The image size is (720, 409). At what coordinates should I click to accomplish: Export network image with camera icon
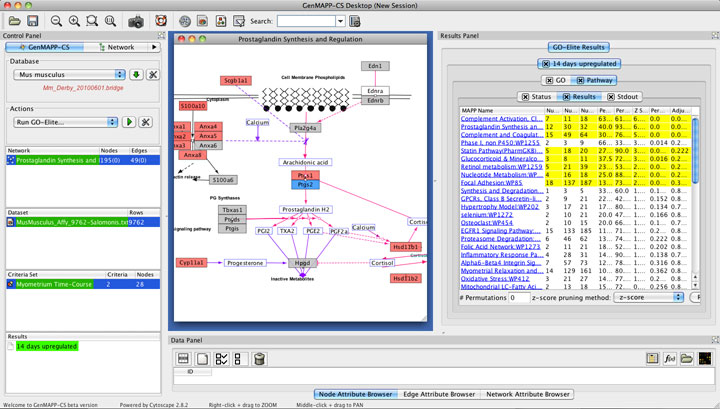click(135, 22)
